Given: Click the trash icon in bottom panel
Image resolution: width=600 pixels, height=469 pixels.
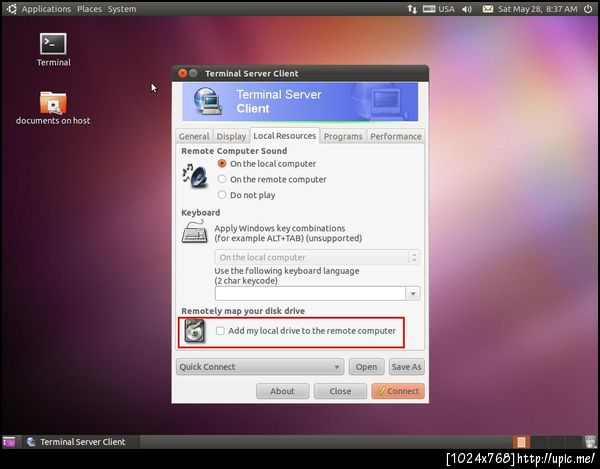Looking at the screenshot, I should click(x=591, y=442).
